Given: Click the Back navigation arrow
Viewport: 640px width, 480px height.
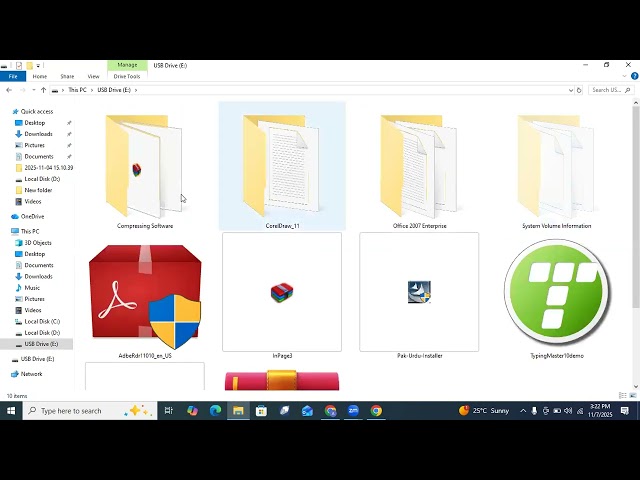Looking at the screenshot, I should coord(9,90).
